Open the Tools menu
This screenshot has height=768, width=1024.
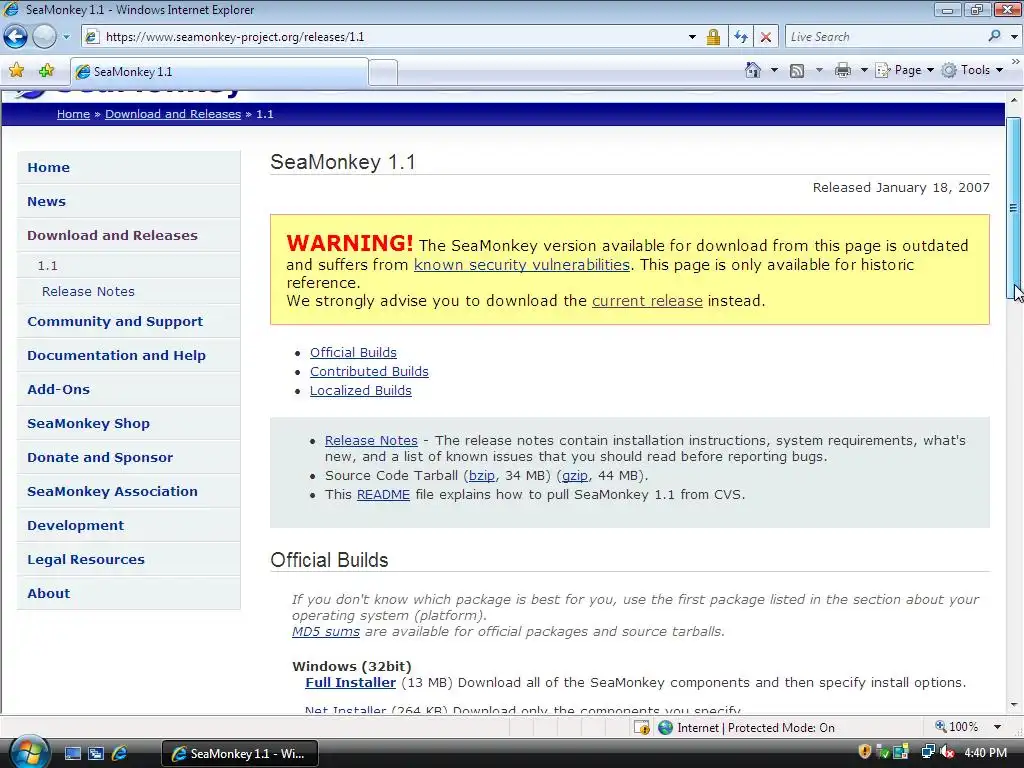coord(972,70)
